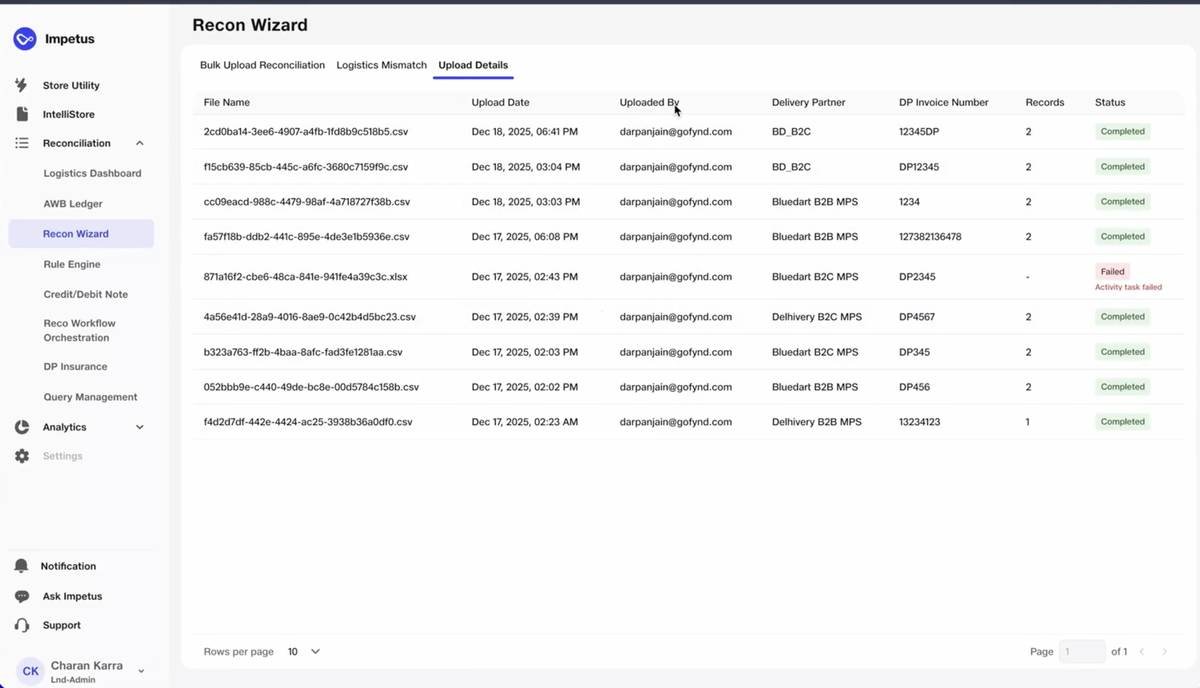Viewport: 1200px width, 688px height.
Task: Click the DP Invoice Number column header
Action: point(944,102)
